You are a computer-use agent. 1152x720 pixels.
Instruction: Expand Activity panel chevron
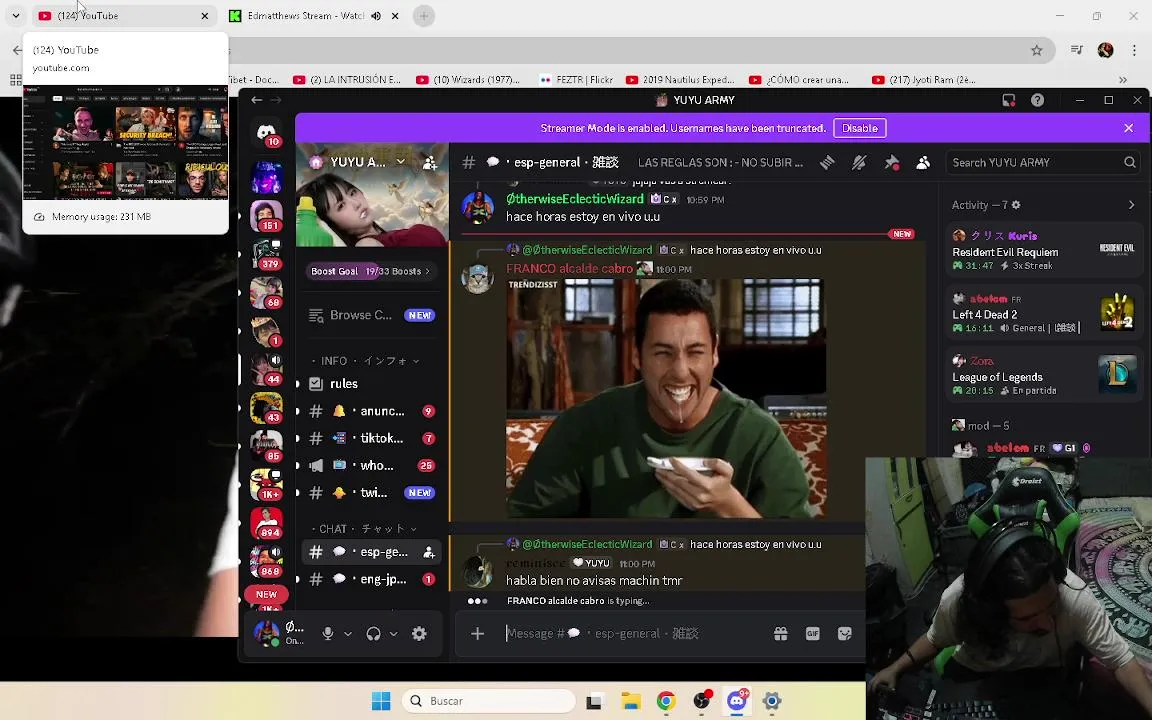point(1131,205)
